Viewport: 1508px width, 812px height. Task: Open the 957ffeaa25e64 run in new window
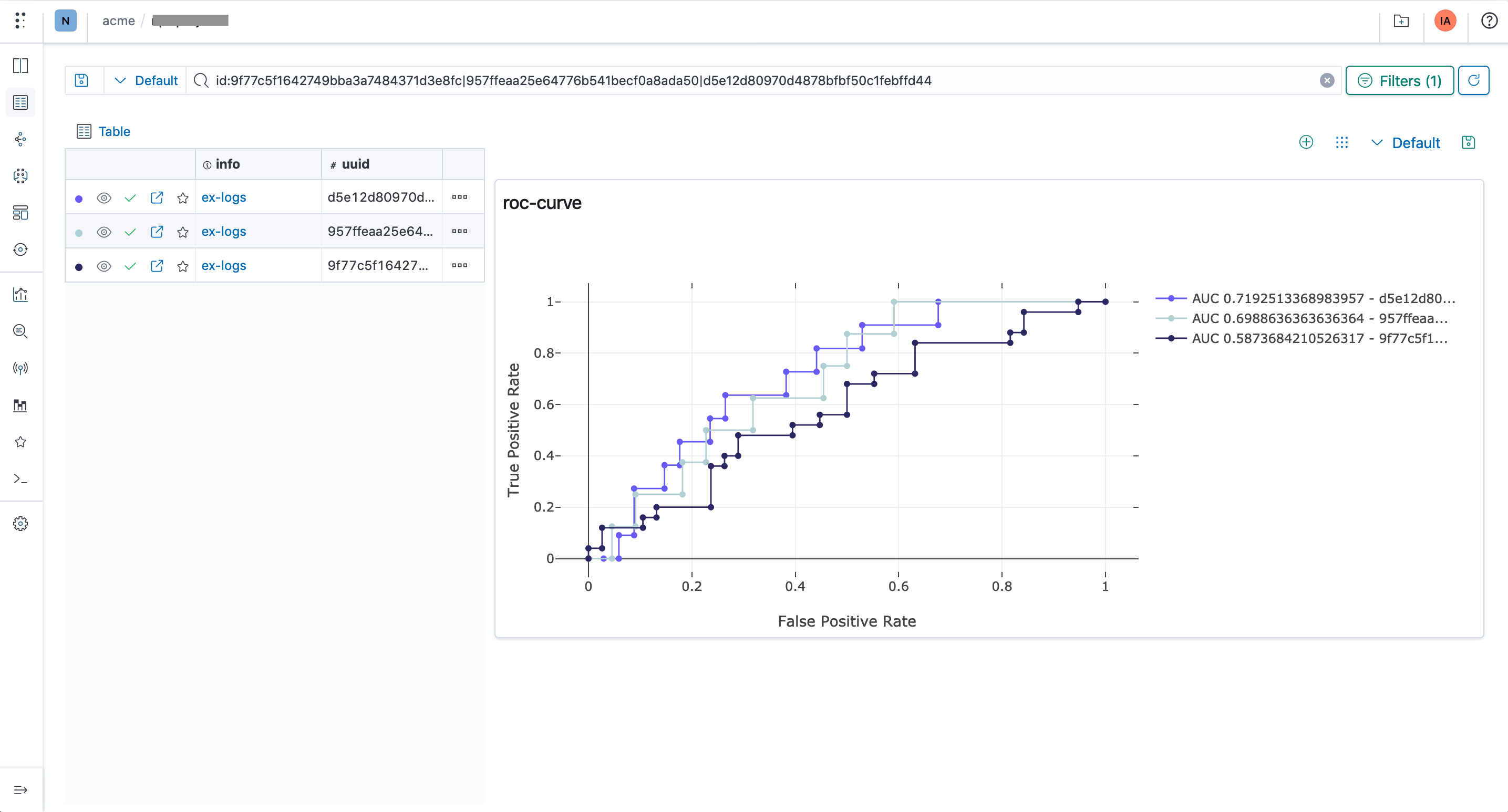(156, 232)
